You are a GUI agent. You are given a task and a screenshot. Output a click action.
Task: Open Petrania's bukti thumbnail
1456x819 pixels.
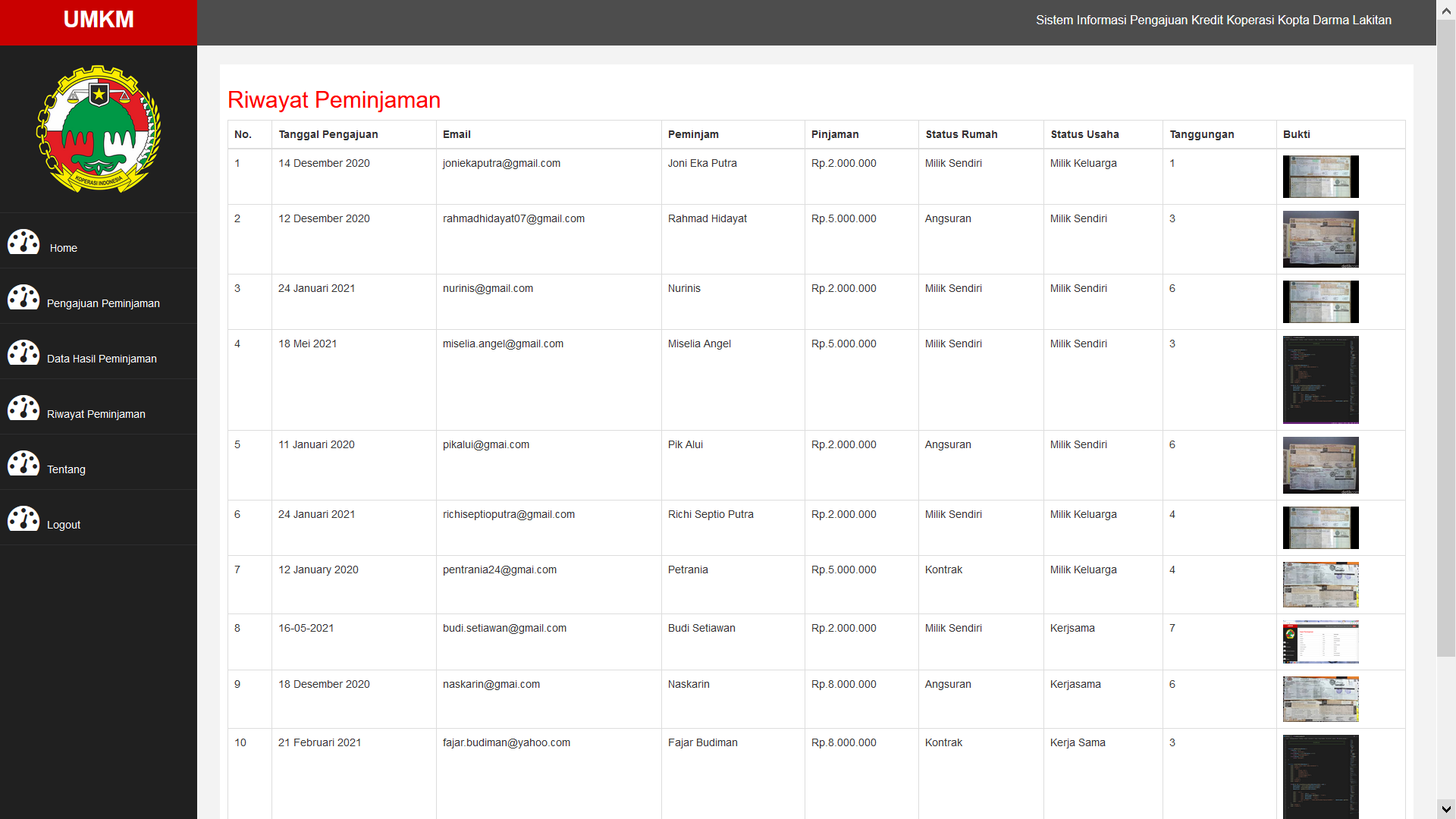(1320, 585)
